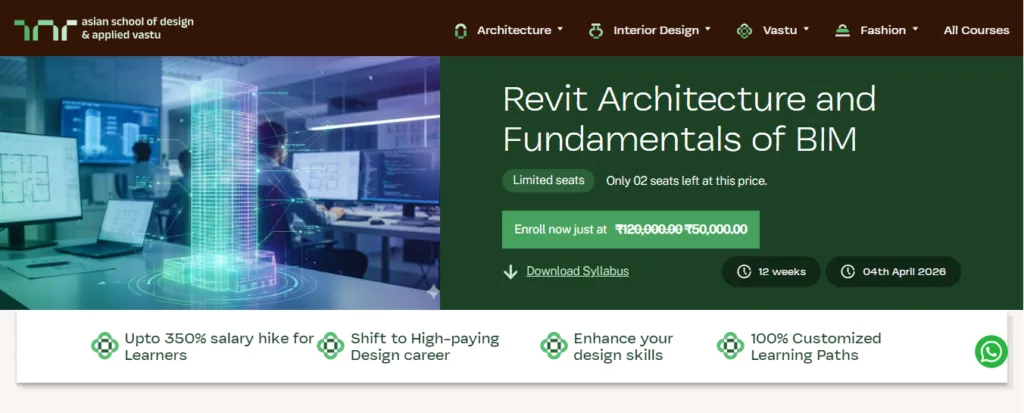Image resolution: width=1024 pixels, height=413 pixels.
Task: Click the icon beside Shift to High-paying
Action: [330, 346]
